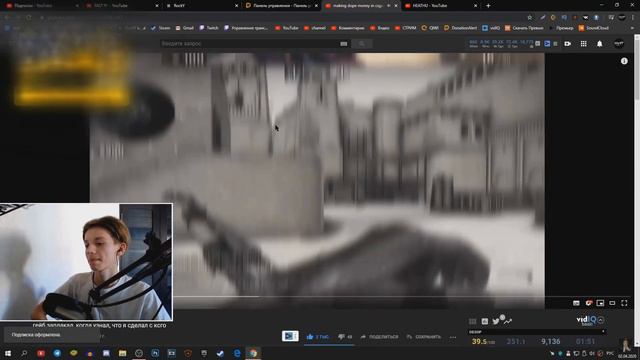640x360 pixels.
Task: Click the YouTube search magnifier button
Action: click(362, 44)
